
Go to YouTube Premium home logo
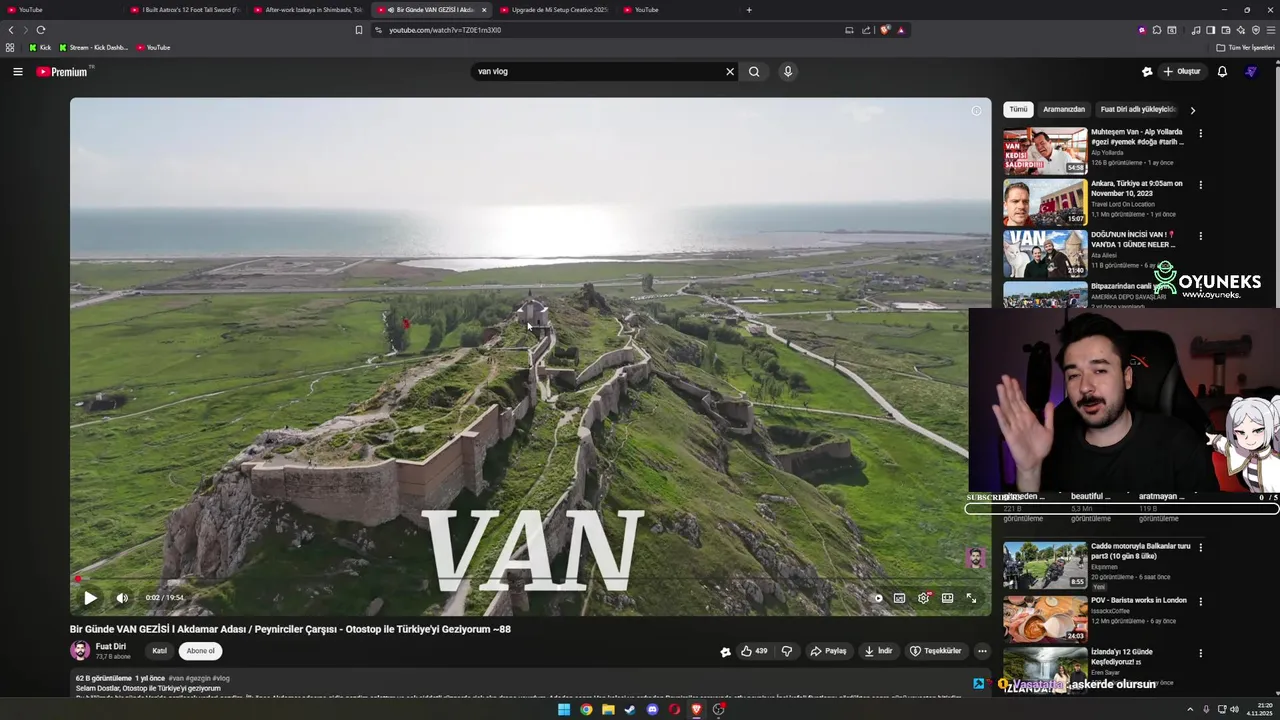tap(63, 71)
